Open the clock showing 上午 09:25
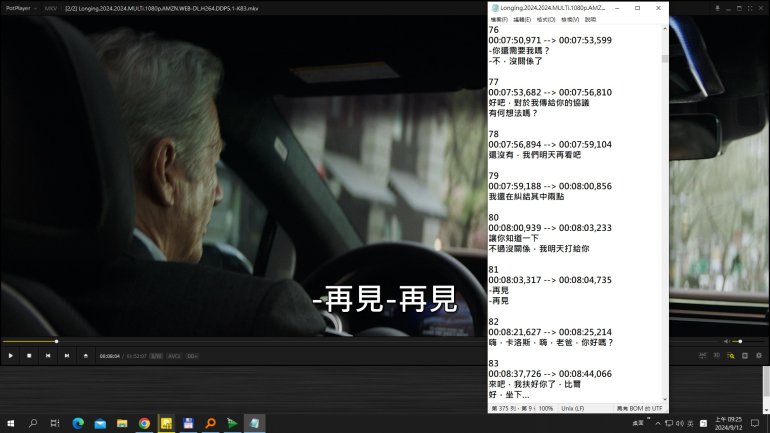This screenshot has width=770, height=433. (x=728, y=423)
